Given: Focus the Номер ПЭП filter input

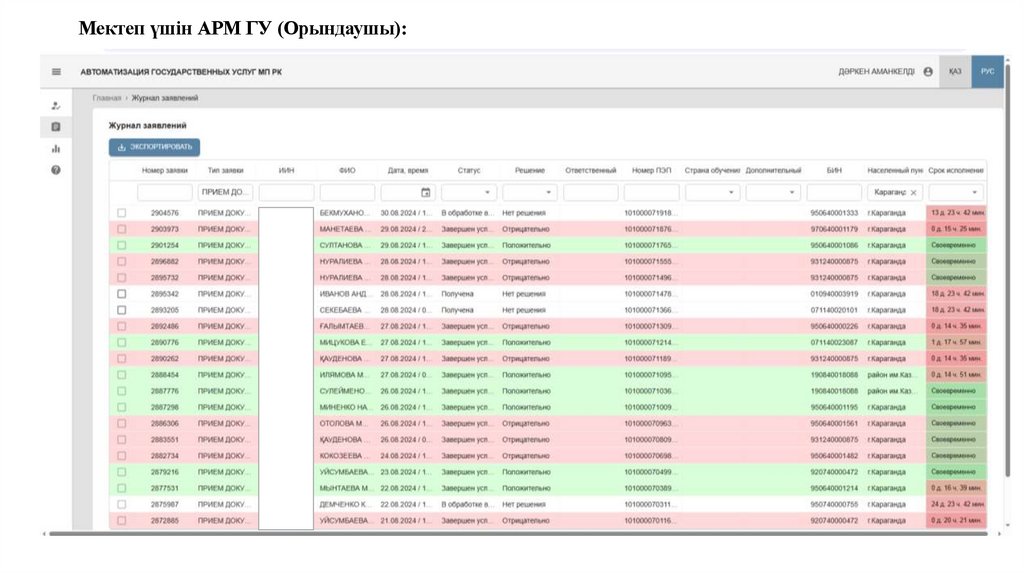Looking at the screenshot, I should click(x=651, y=192).
